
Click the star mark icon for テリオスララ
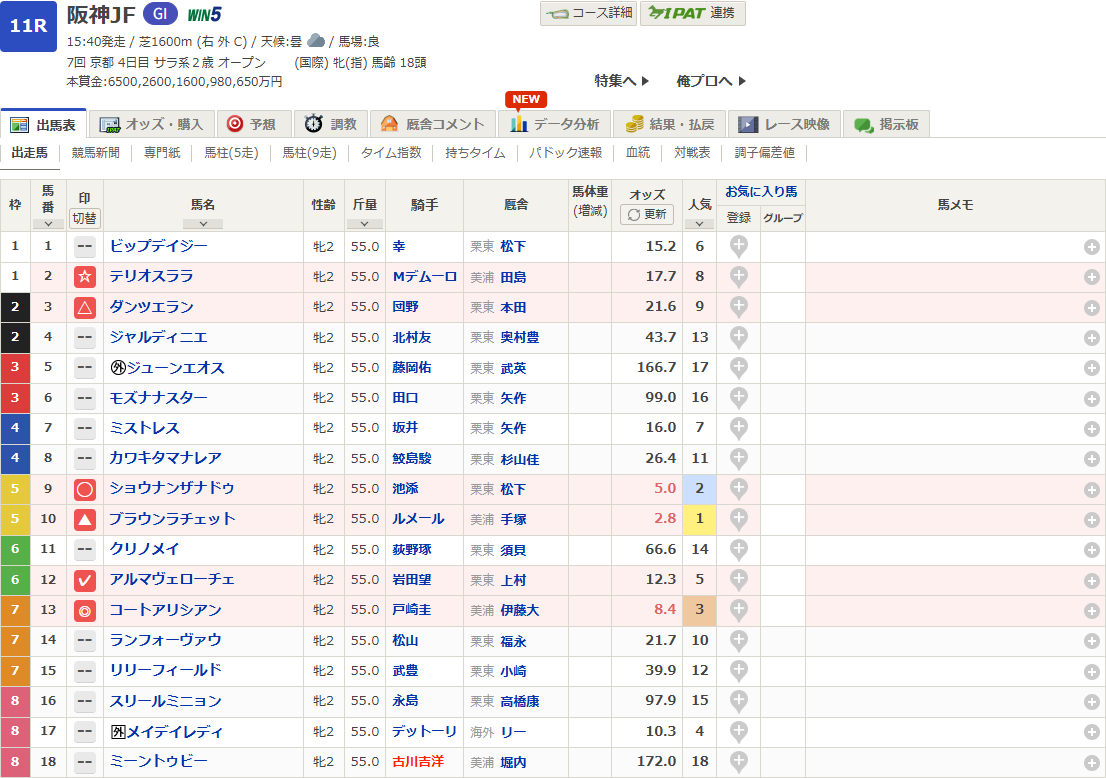pos(85,277)
